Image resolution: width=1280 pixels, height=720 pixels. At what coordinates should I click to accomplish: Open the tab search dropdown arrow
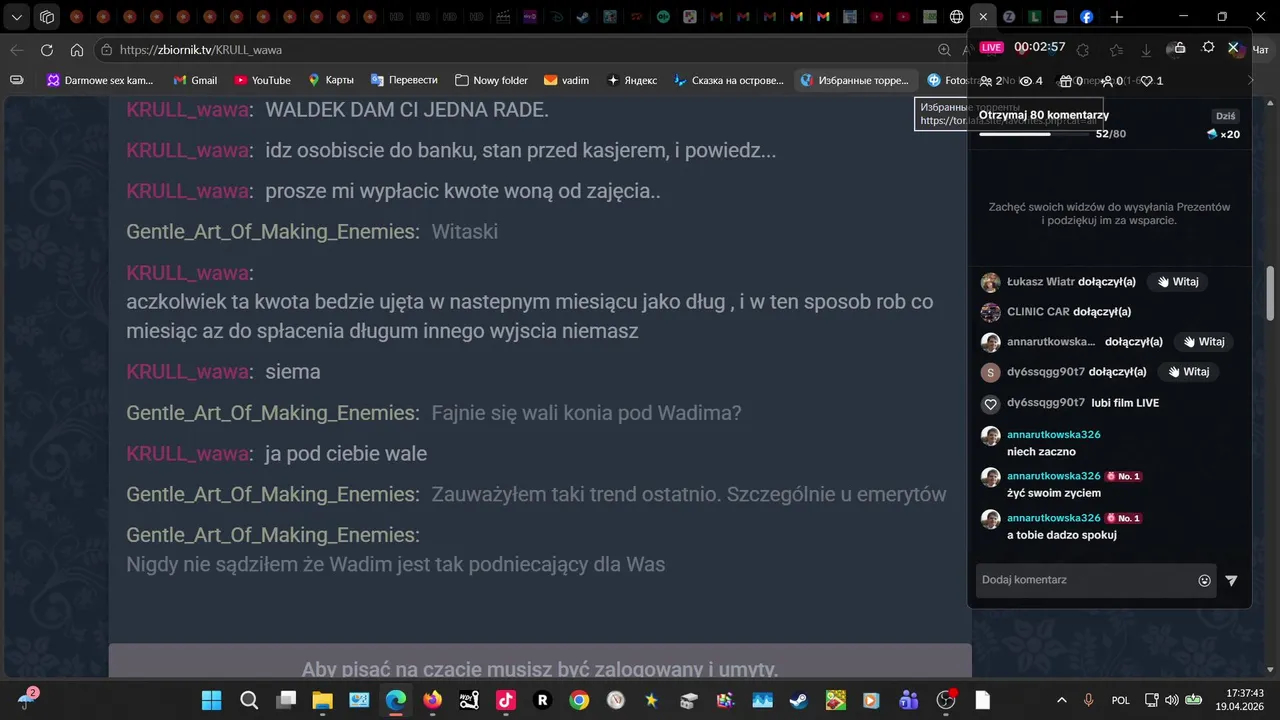coord(17,17)
